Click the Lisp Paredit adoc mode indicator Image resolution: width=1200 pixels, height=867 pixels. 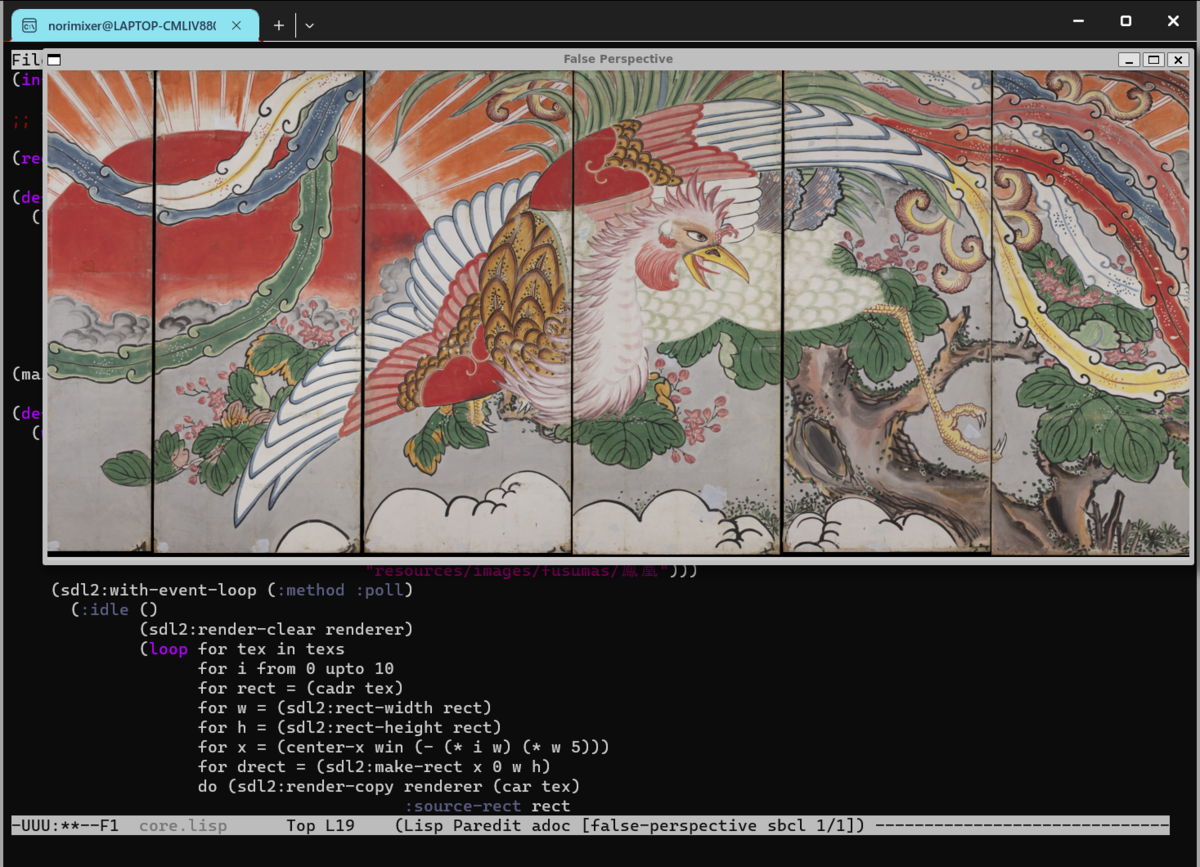pos(483,826)
